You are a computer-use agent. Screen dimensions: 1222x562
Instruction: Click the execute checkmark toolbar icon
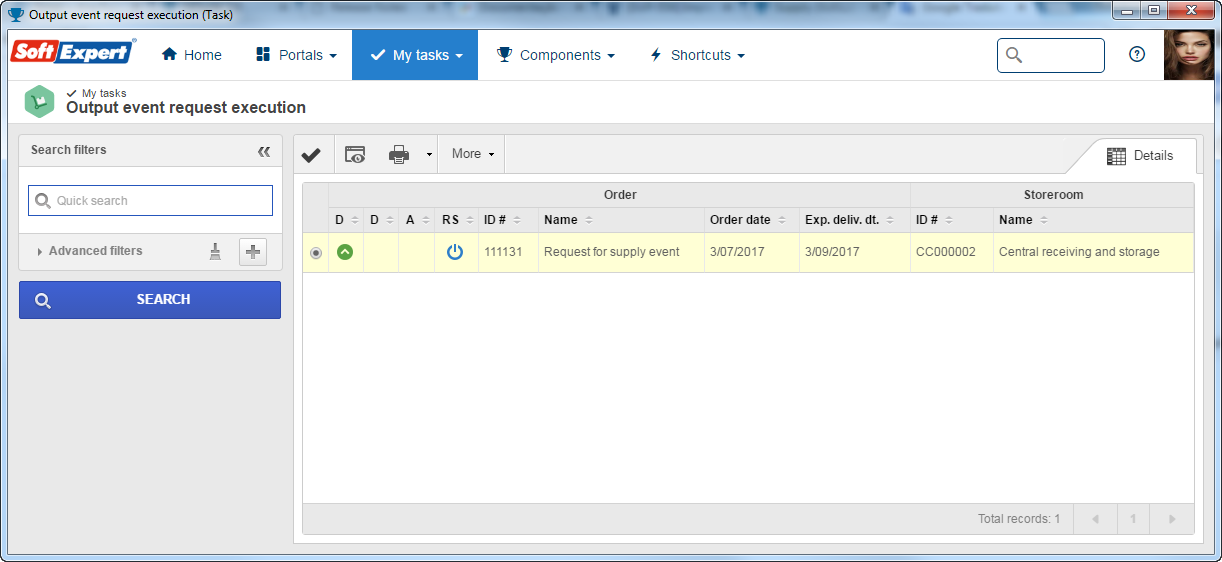(x=311, y=154)
